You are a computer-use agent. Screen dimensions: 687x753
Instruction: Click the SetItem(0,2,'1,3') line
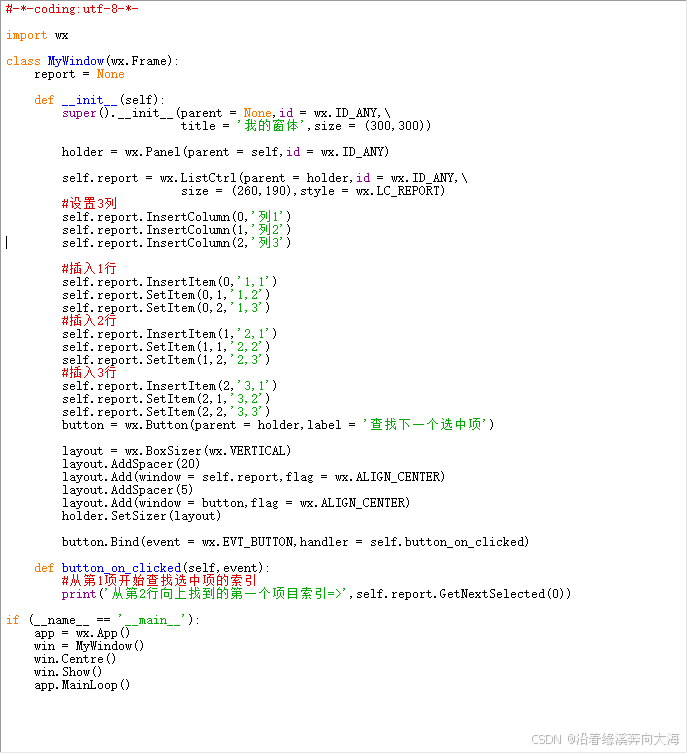click(166, 307)
